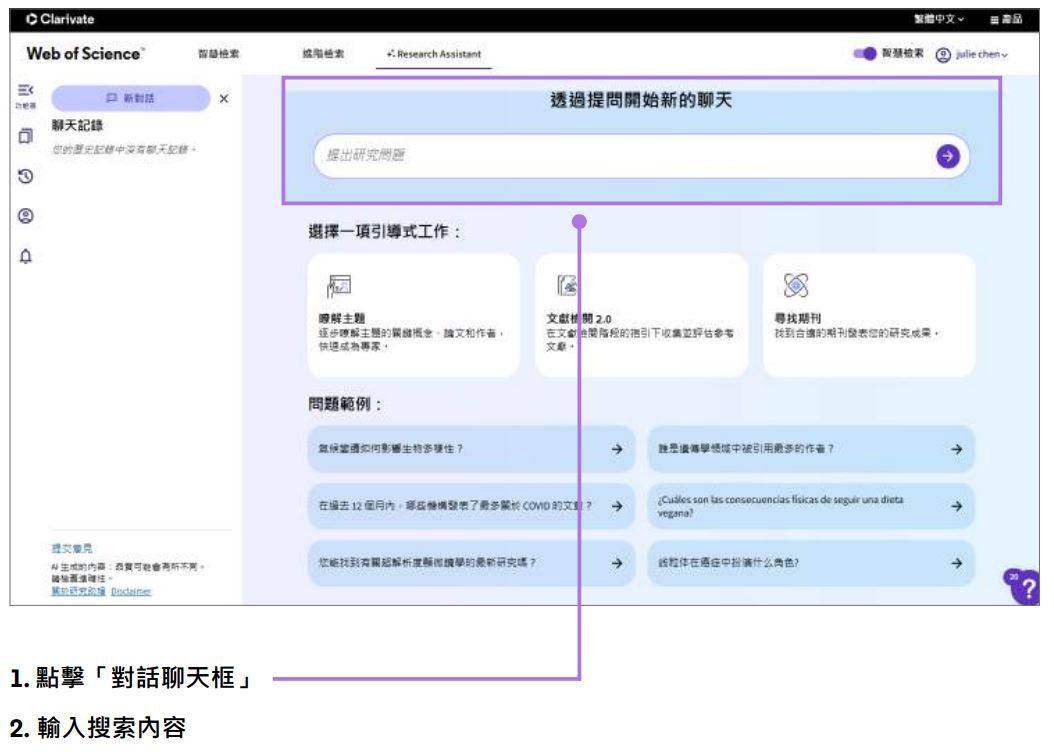Click the 聊天記錄 heading
1054x752 pixels.
pyautogui.click(x=77, y=126)
